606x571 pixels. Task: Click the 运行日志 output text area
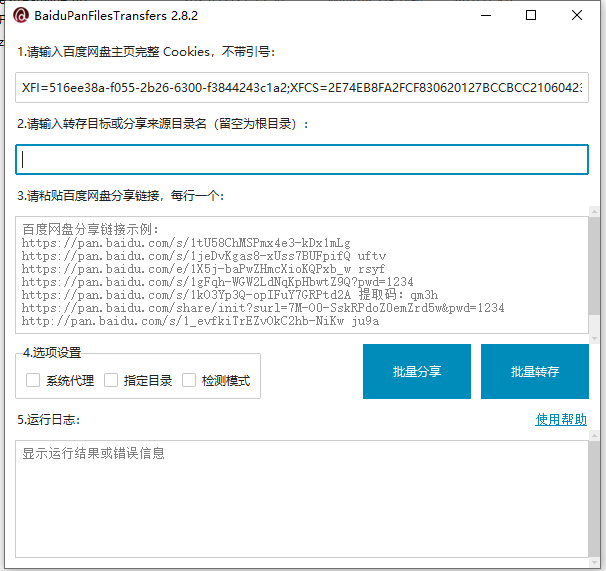pos(300,498)
